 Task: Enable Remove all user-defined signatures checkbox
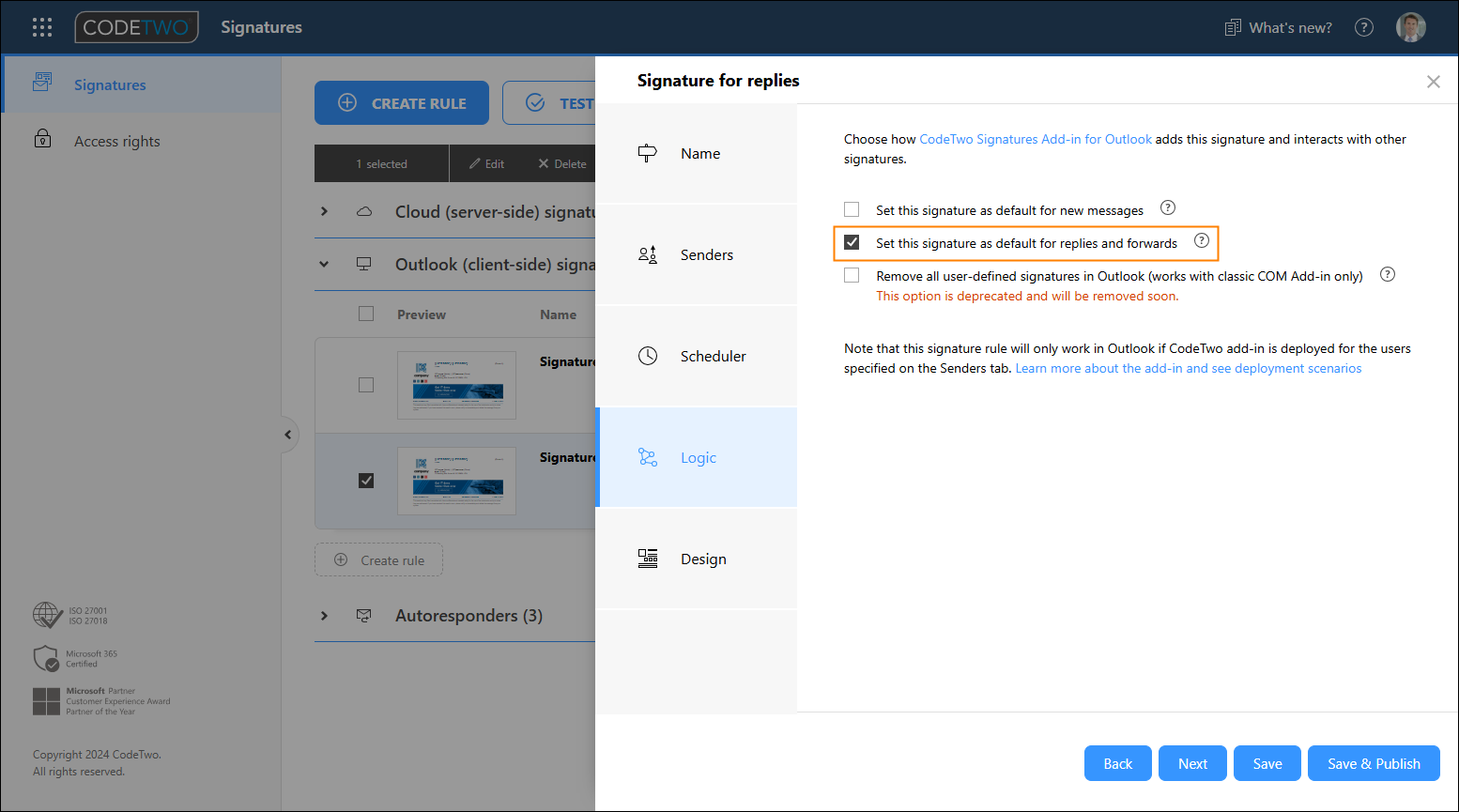(x=852, y=275)
